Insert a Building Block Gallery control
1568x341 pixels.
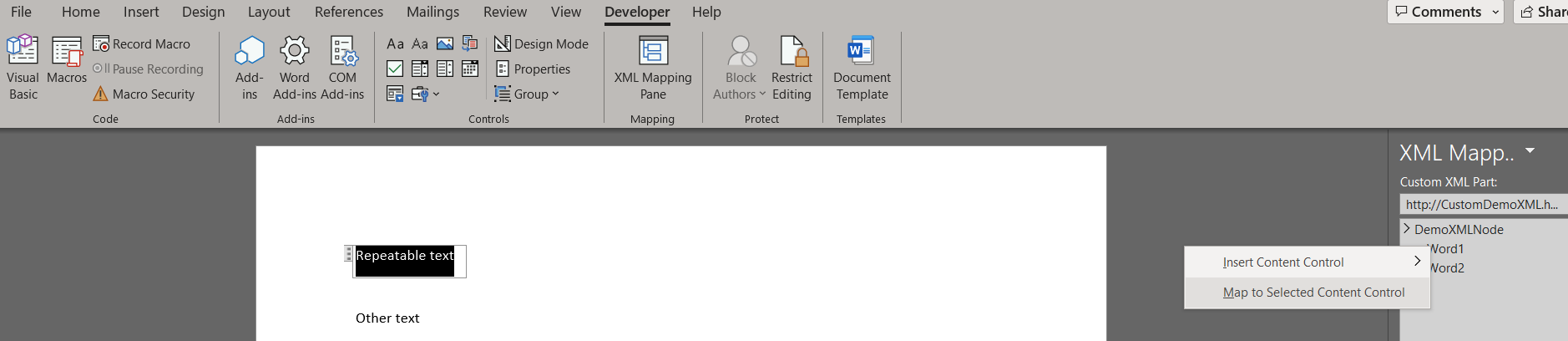470,43
